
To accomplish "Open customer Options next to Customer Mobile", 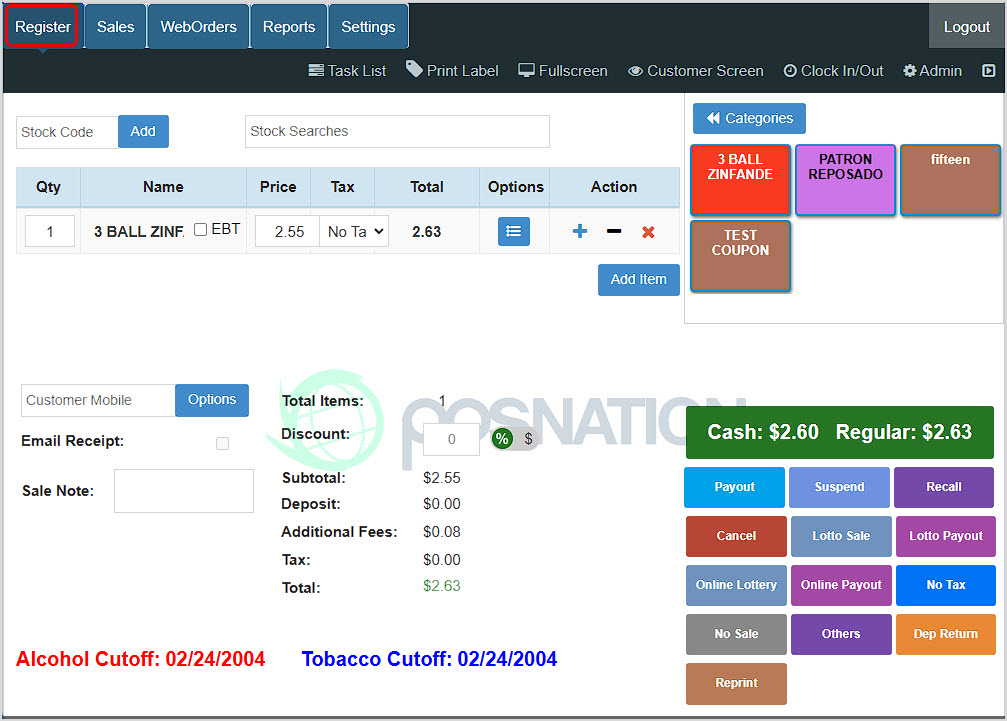I will point(212,400).
